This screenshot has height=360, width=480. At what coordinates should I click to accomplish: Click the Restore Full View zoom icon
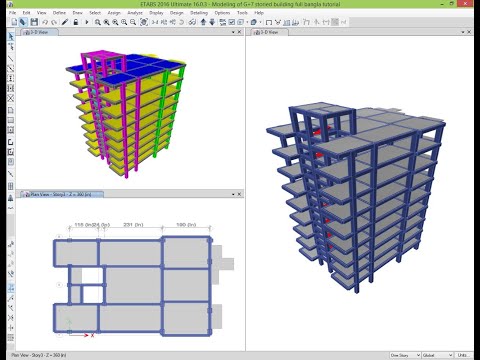point(106,22)
